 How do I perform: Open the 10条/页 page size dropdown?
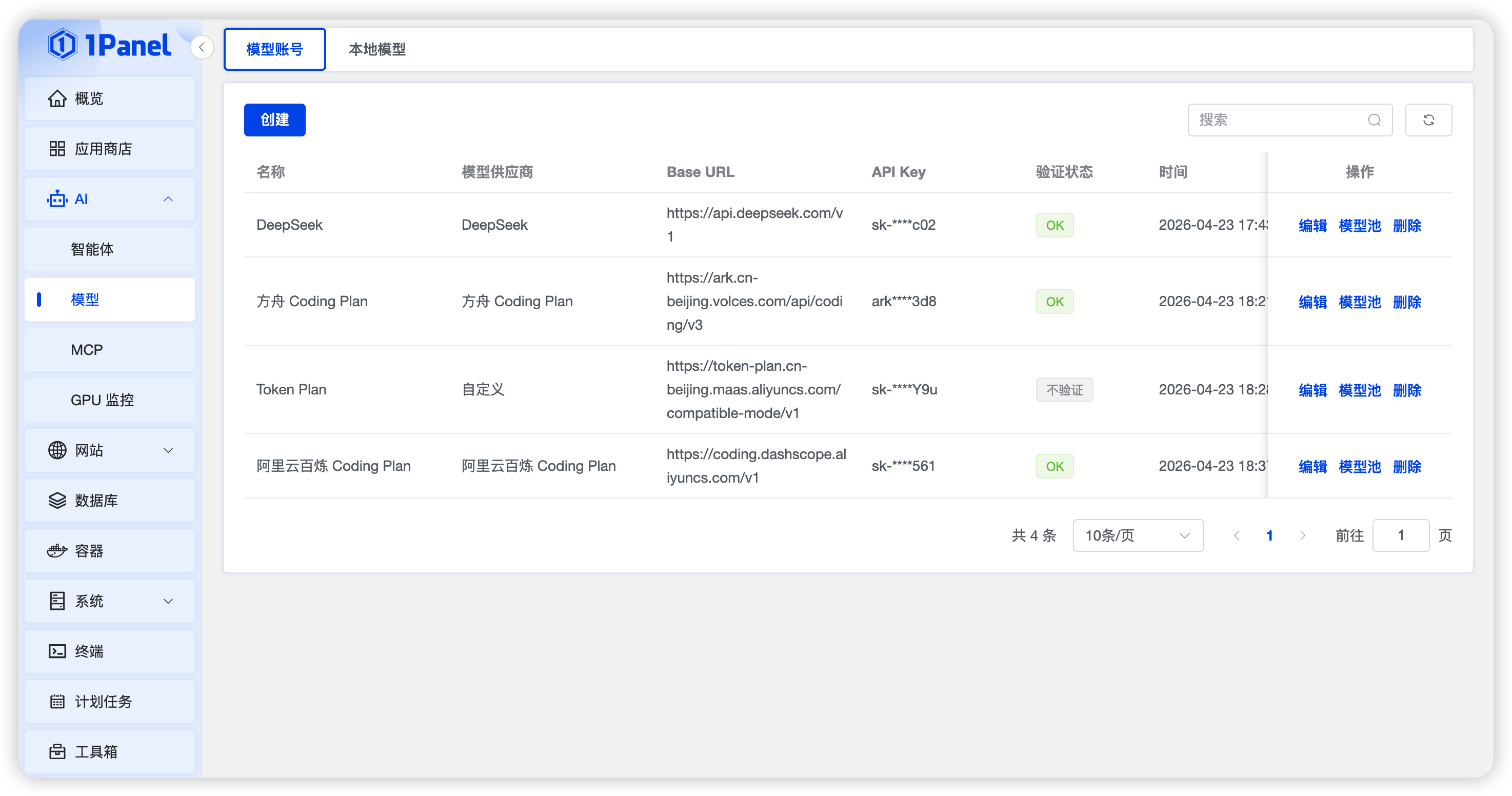click(x=1138, y=535)
